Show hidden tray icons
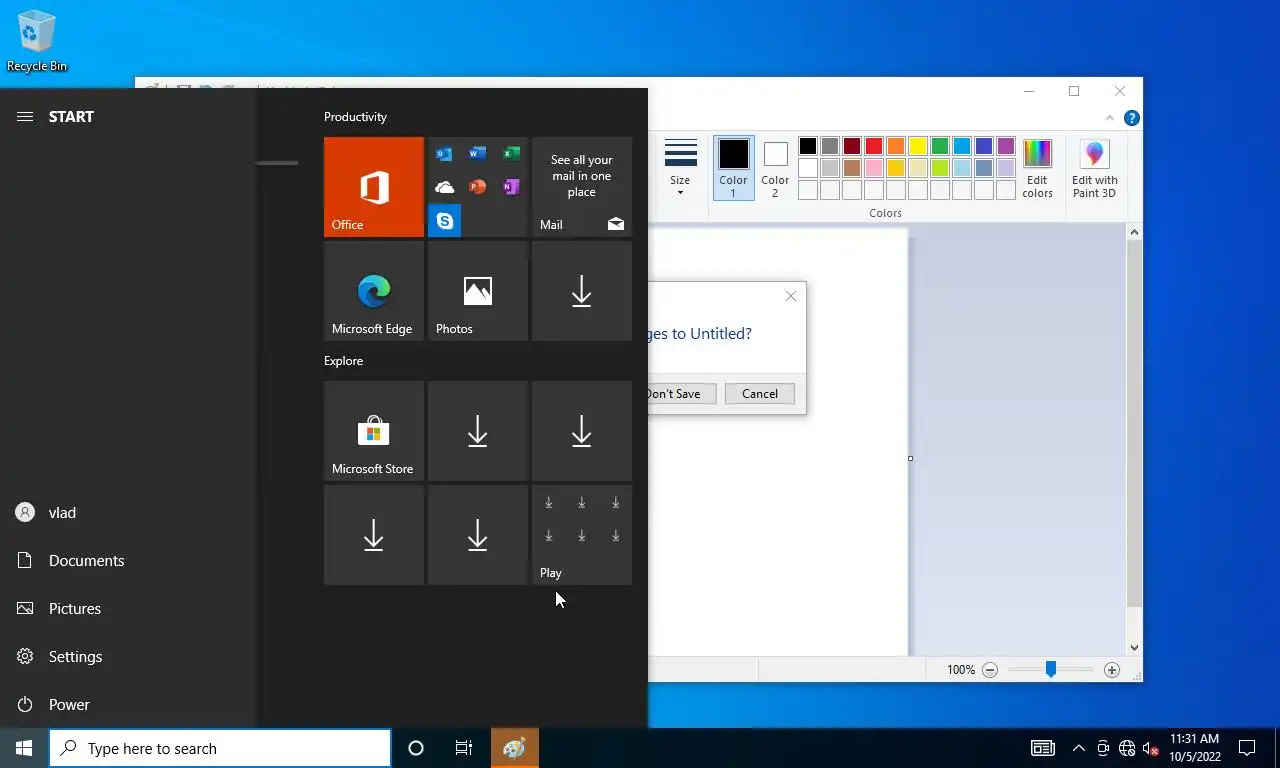 tap(1079, 748)
